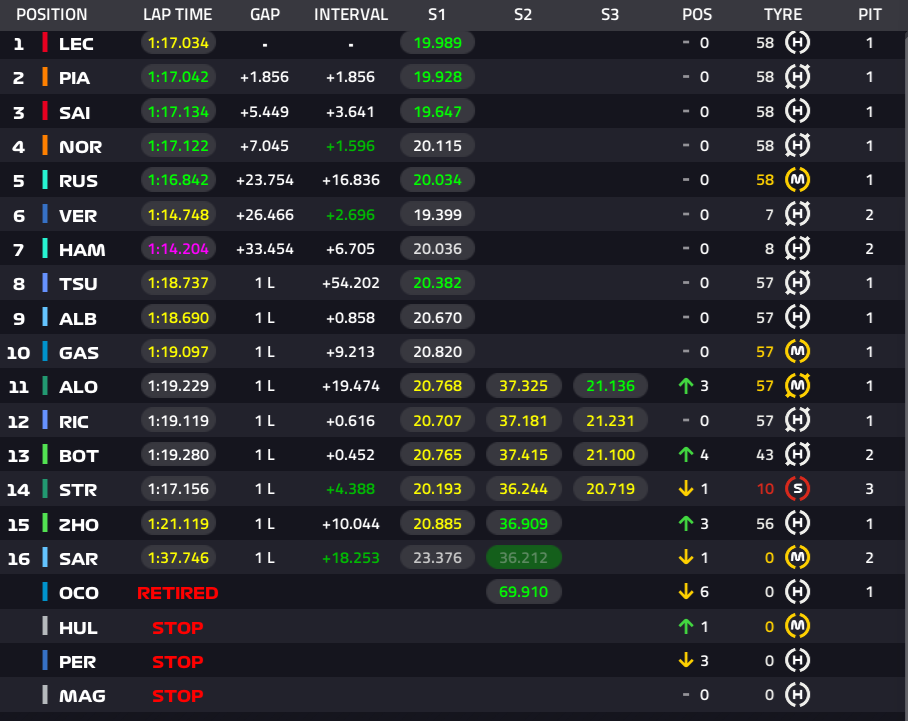Click the green up arrow in ZHO row
This screenshot has width=908, height=721.
pos(686,524)
